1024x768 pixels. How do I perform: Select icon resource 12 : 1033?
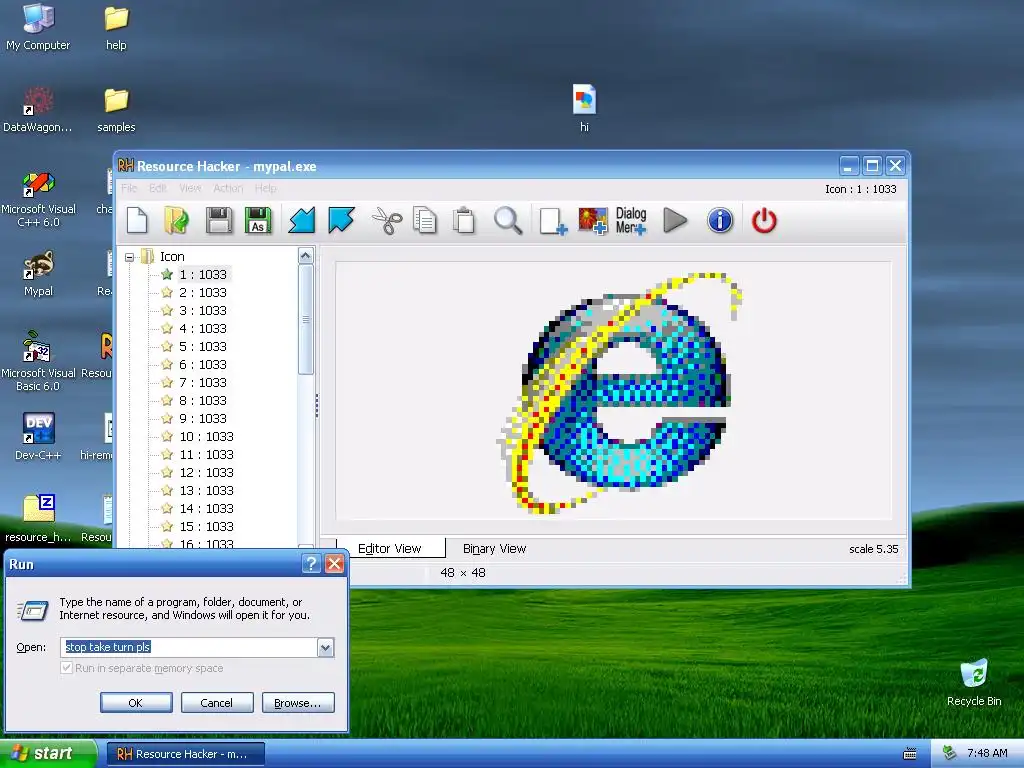(206, 472)
